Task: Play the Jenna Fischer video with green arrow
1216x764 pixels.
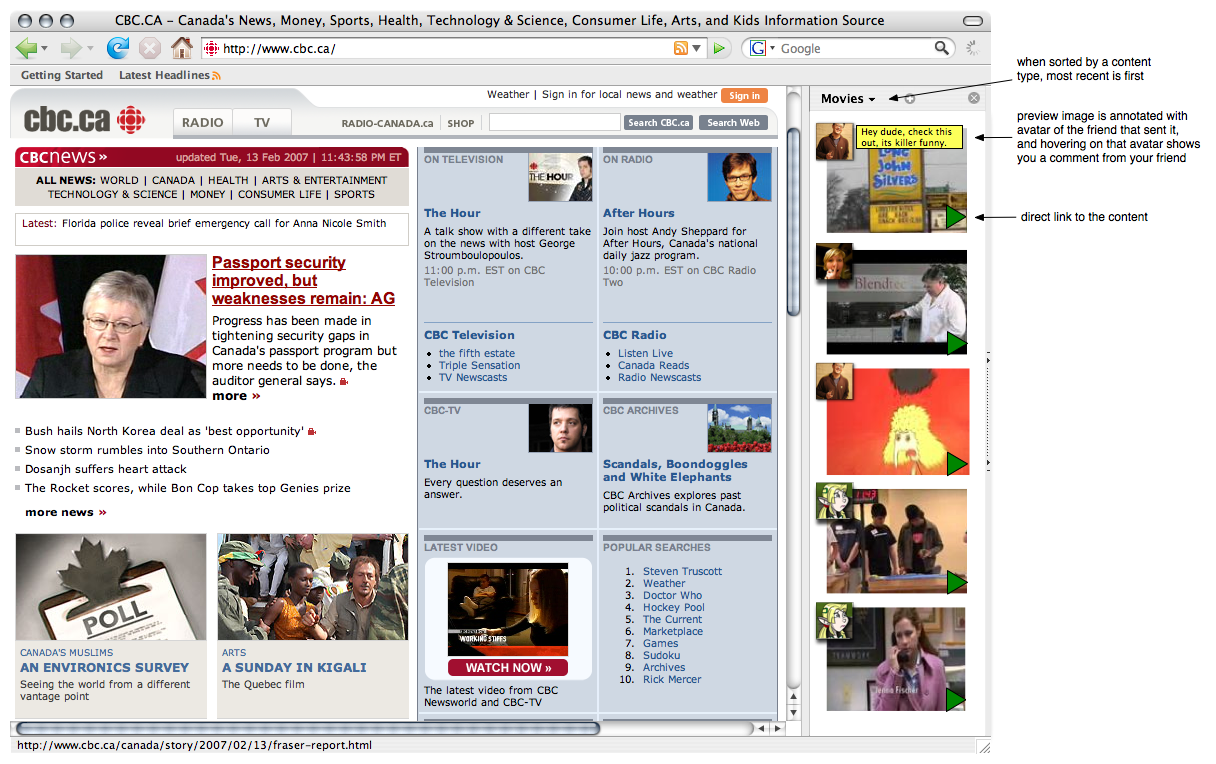Action: point(955,699)
